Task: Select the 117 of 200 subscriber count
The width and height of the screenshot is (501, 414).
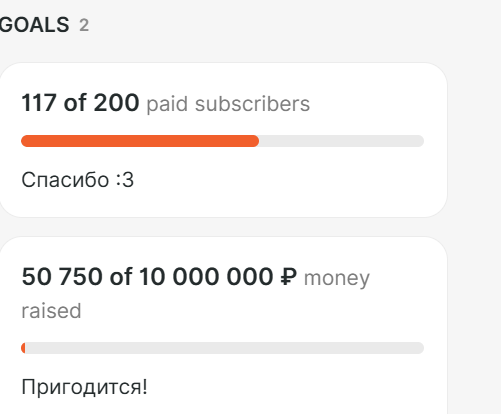Action: (80, 103)
